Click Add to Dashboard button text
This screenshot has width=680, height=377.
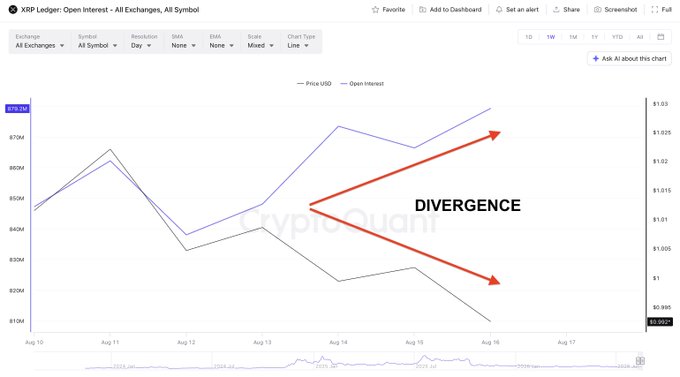point(455,10)
